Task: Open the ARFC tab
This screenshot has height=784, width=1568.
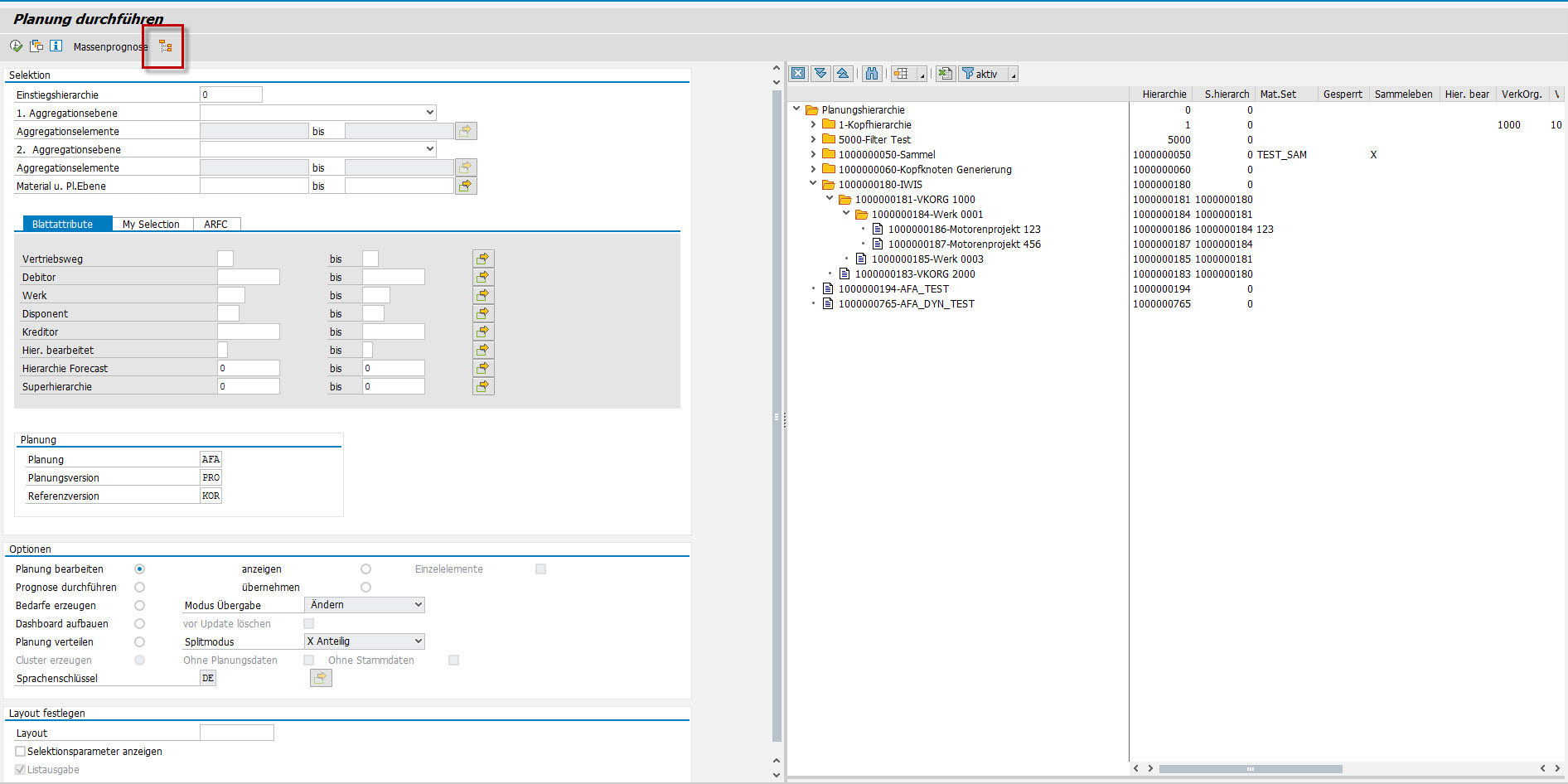Action: (215, 225)
